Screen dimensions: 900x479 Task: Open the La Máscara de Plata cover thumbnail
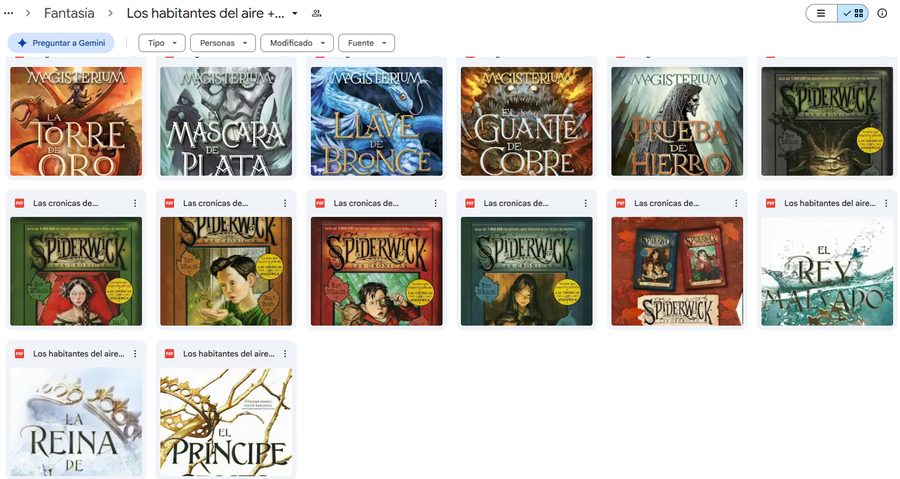coord(226,121)
